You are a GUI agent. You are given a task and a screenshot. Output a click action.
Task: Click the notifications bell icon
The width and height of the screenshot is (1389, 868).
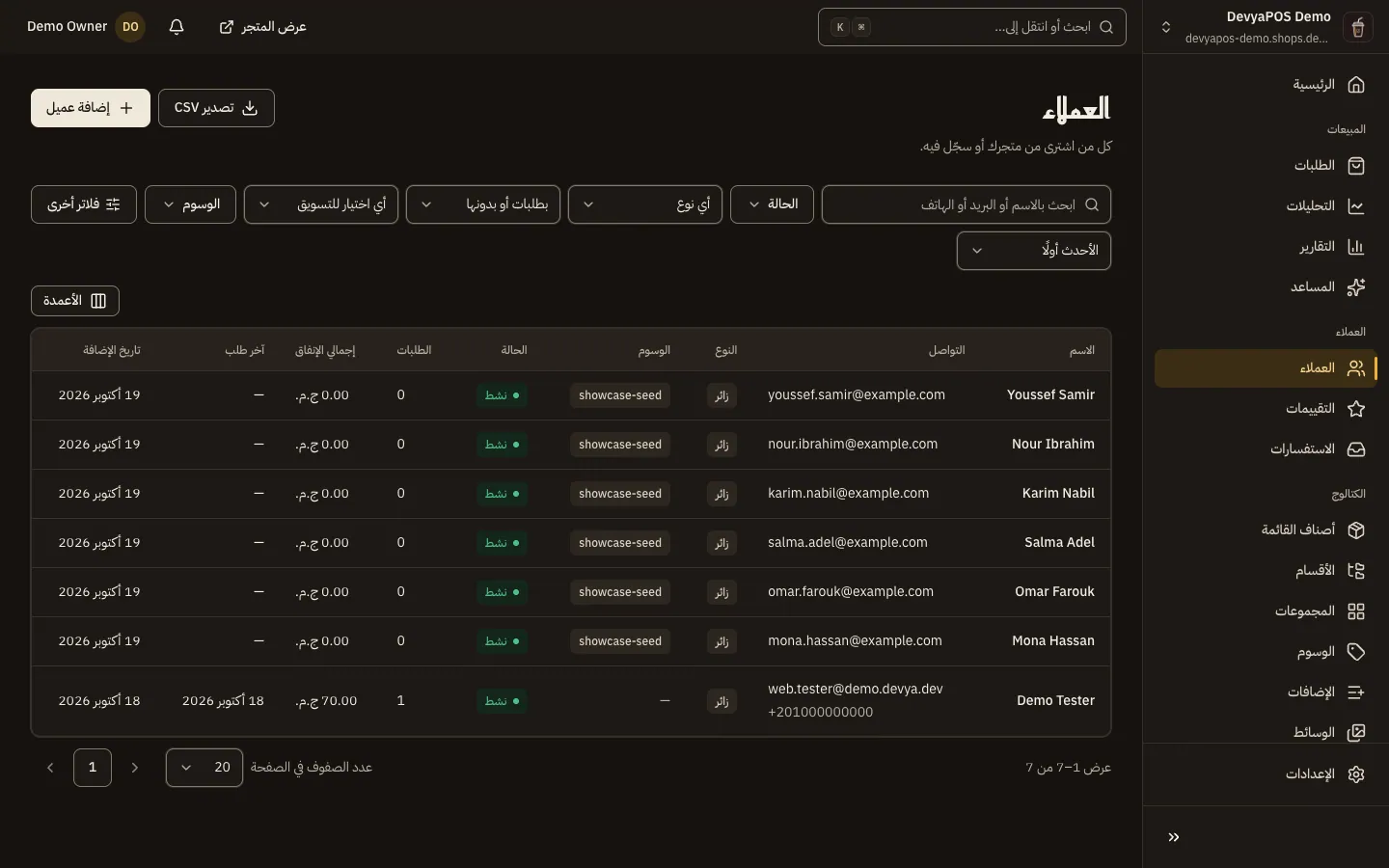[177, 27]
